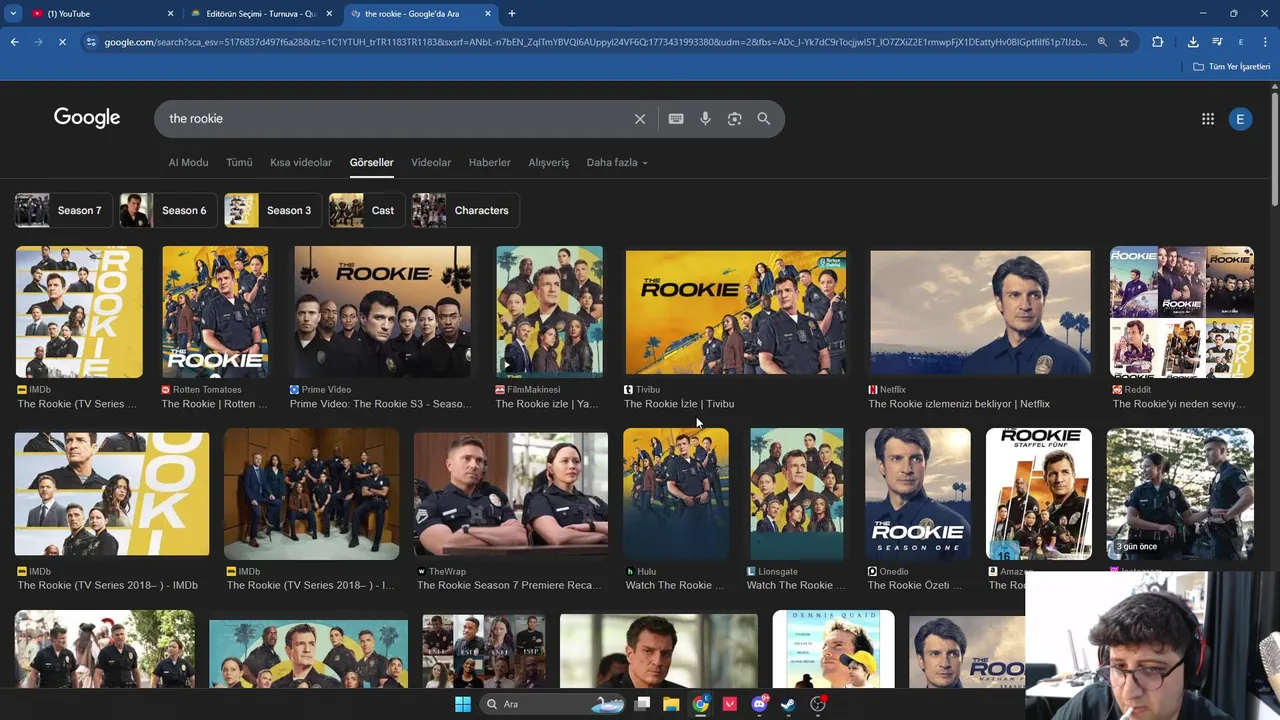1280x720 pixels.
Task: Clear the search box with the X icon
Action: [640, 119]
